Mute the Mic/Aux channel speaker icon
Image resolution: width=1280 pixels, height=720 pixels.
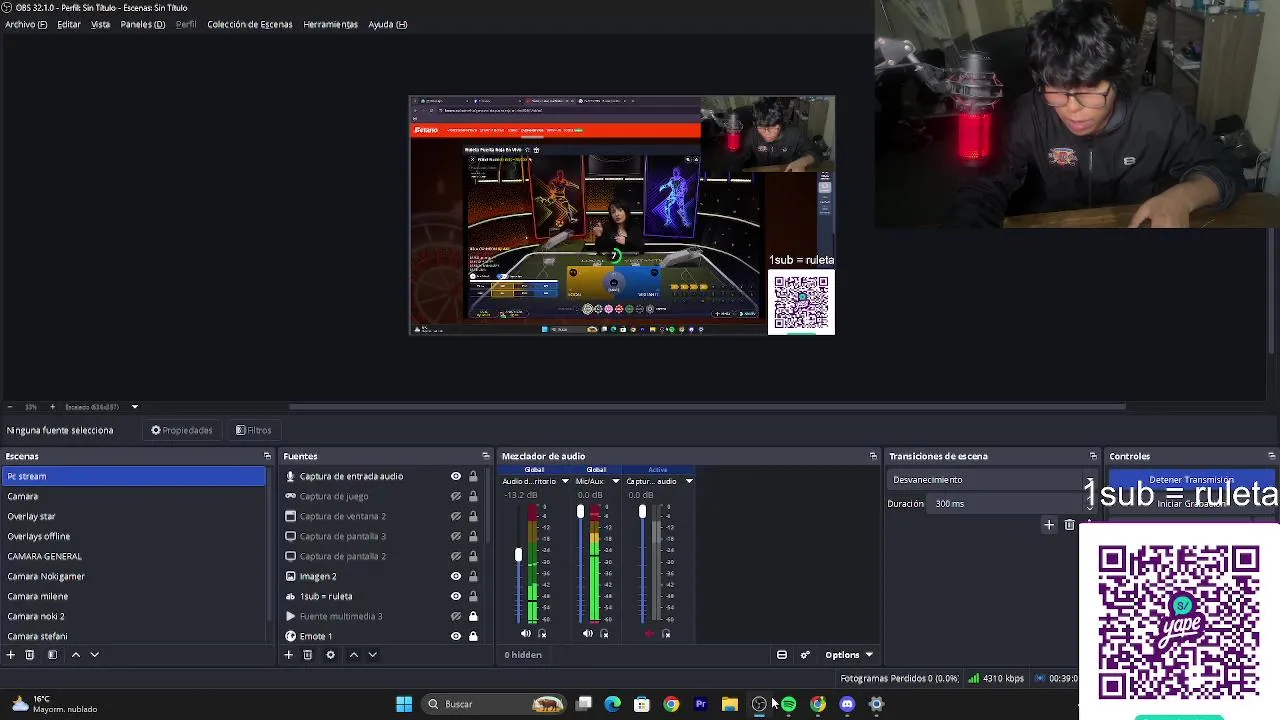588,633
